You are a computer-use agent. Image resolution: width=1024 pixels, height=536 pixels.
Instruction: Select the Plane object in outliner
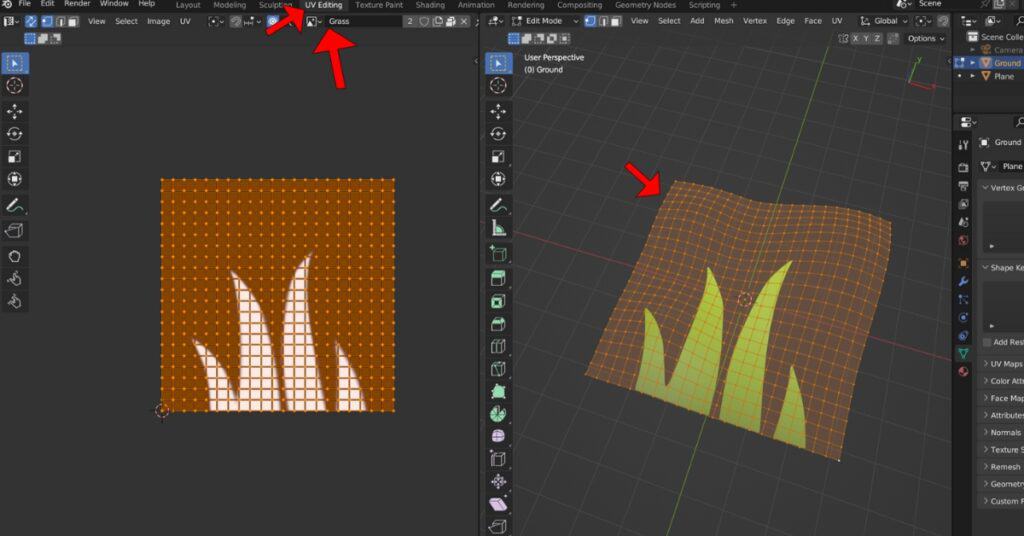tap(1004, 76)
